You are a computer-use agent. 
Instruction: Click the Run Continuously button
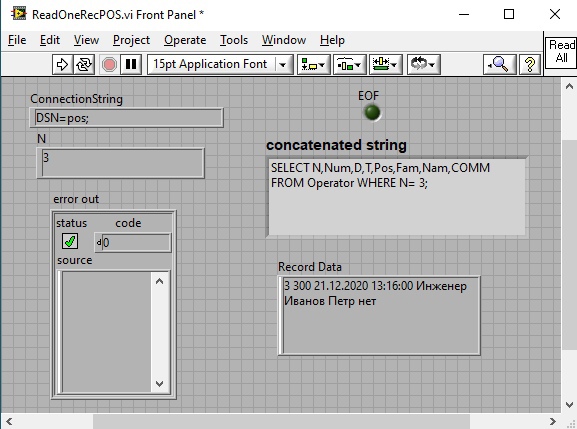point(84,64)
